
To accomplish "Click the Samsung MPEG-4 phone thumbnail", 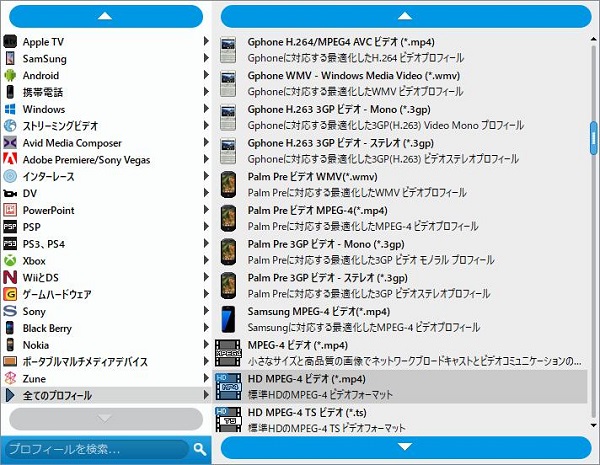I will pyautogui.click(x=228, y=319).
